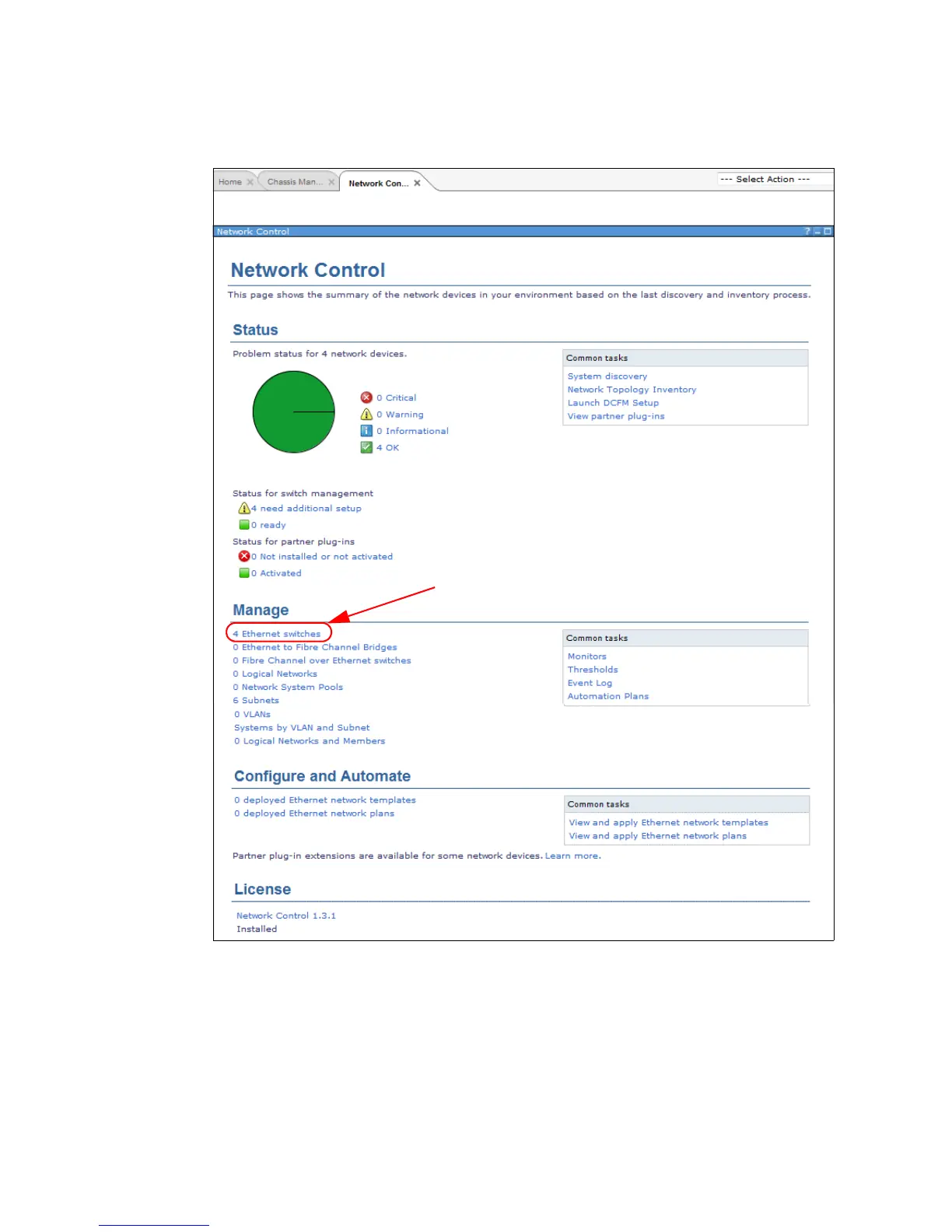Click View and apply Ethernet network templates
Viewport: 952px width, 1232px height.
(668, 823)
